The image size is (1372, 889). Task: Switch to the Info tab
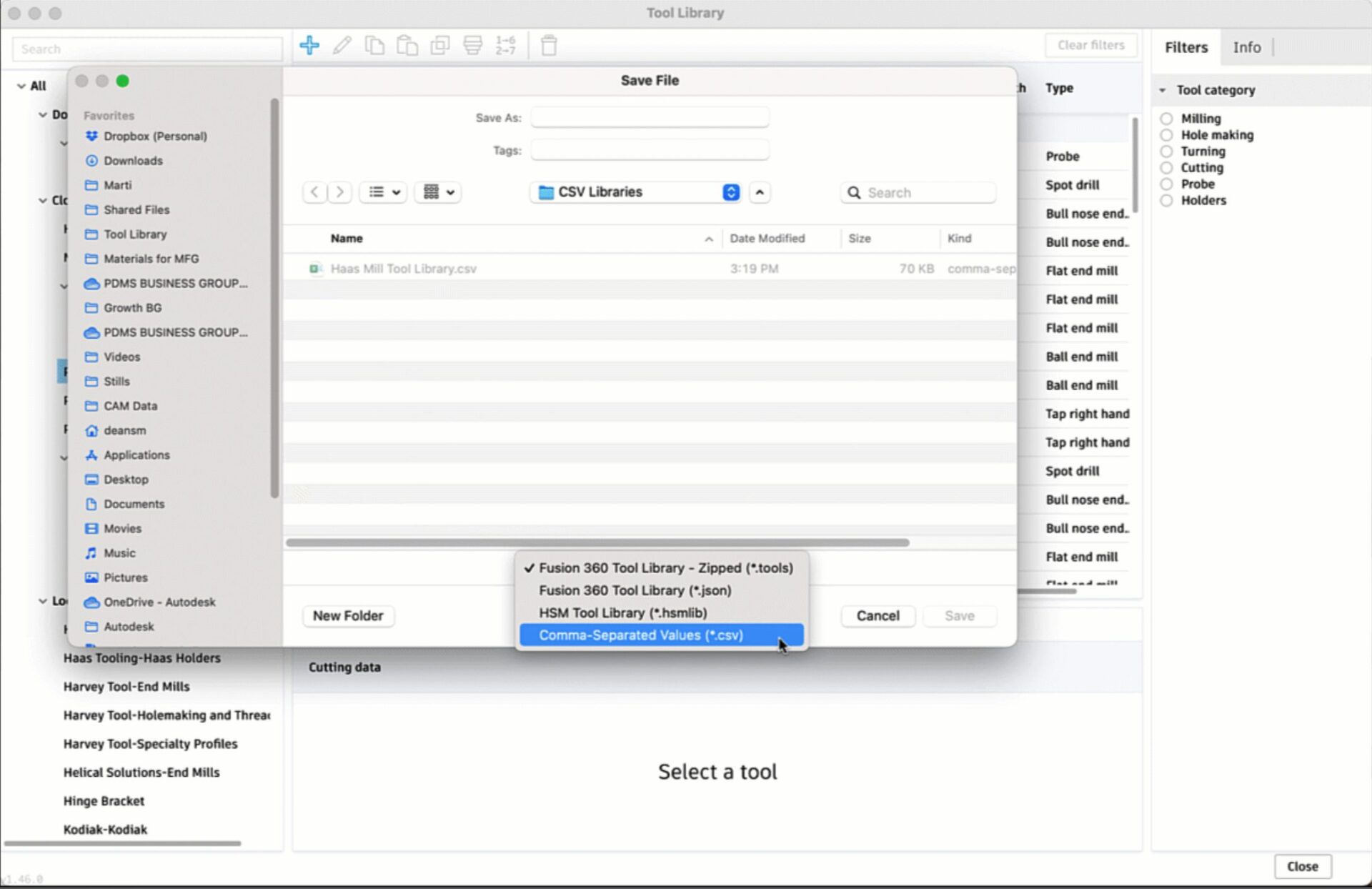click(x=1246, y=47)
